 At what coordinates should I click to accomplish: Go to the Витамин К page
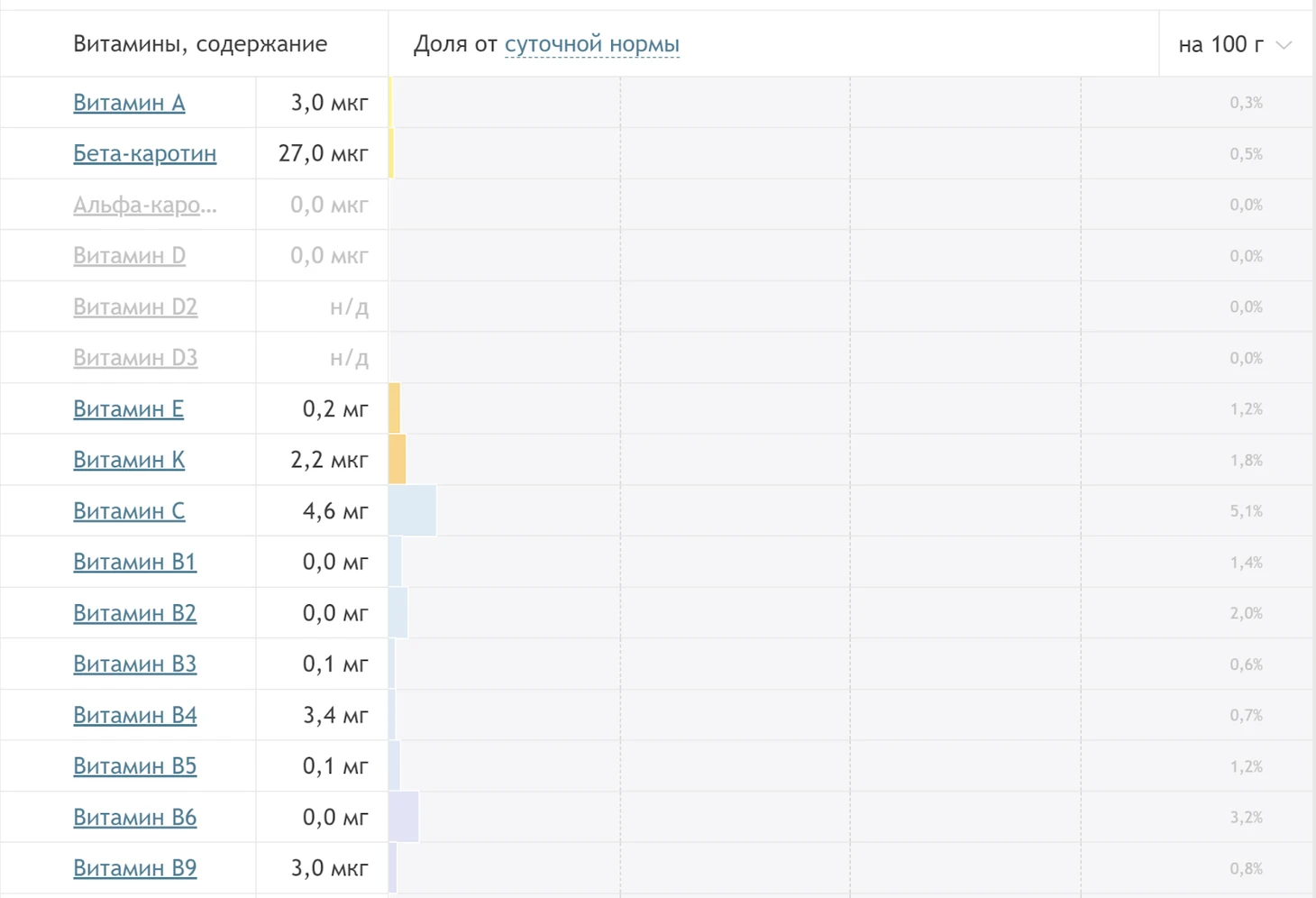128,460
